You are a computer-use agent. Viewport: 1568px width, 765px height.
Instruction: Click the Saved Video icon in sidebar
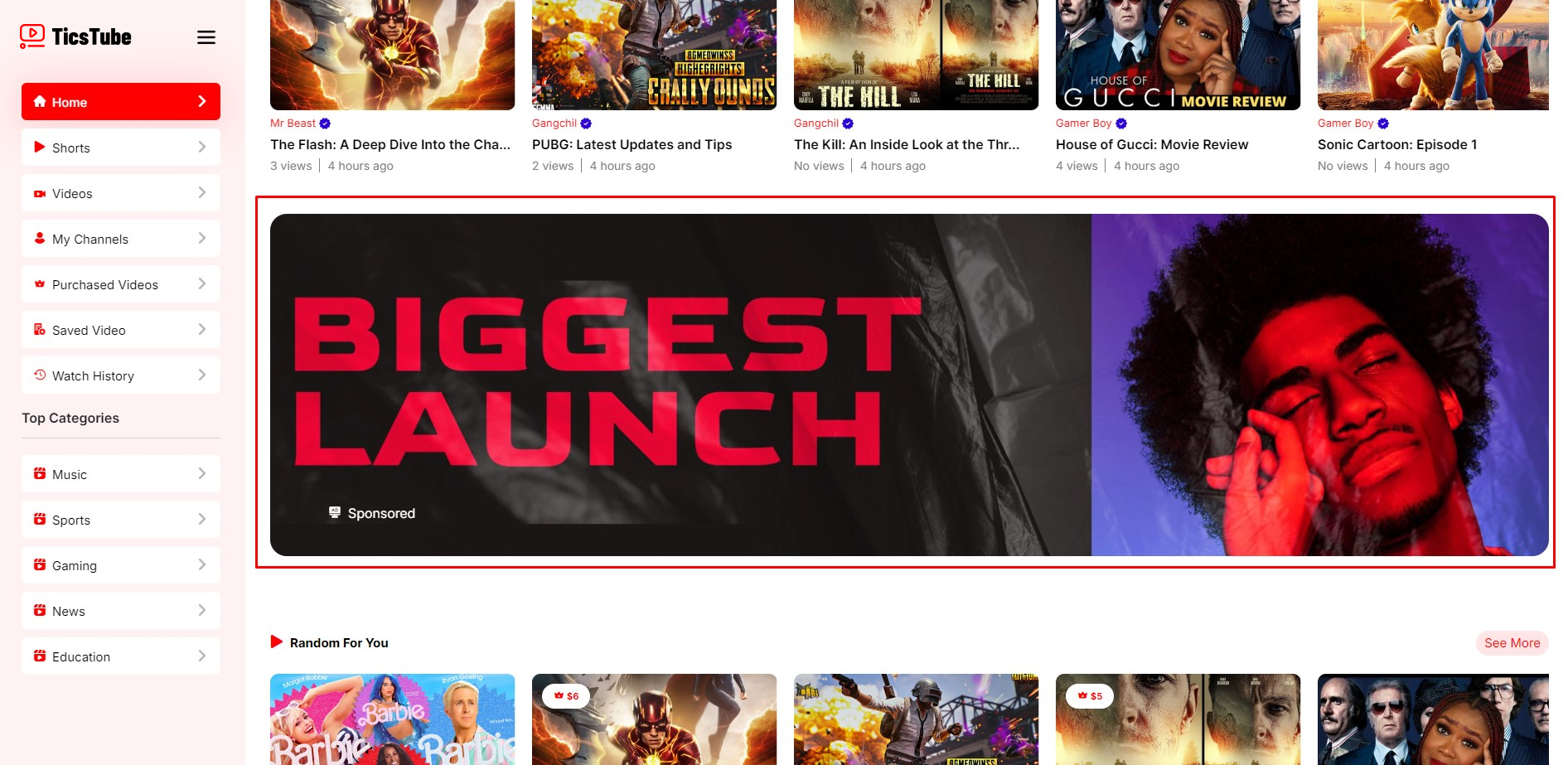39,330
